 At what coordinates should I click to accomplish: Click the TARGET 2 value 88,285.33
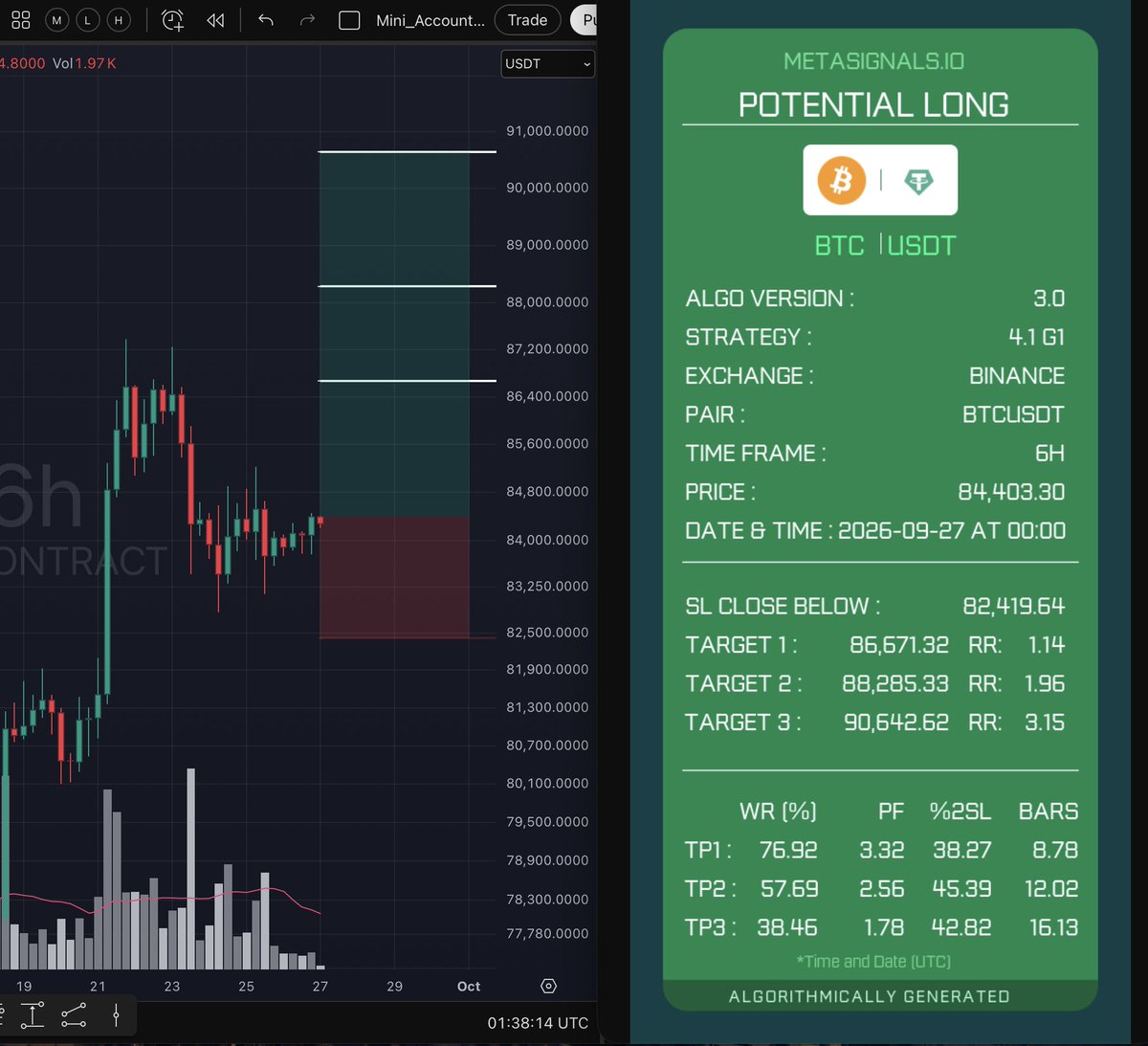point(895,684)
